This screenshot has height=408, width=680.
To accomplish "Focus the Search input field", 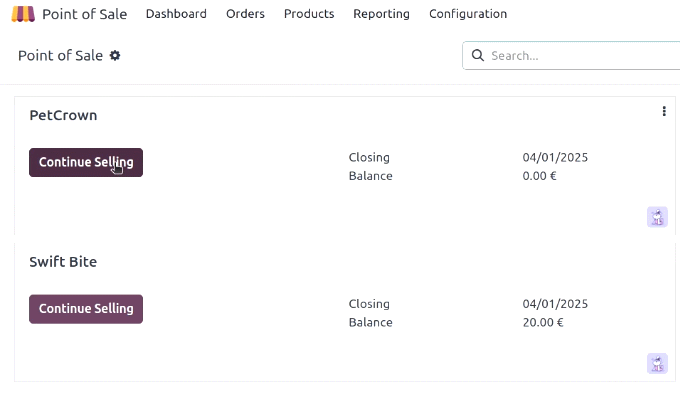I will coord(581,55).
